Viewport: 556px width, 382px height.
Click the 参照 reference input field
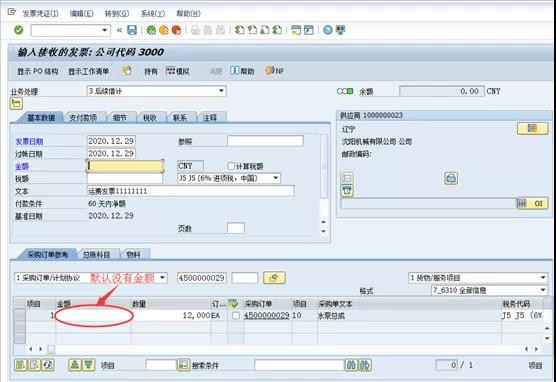pos(265,141)
